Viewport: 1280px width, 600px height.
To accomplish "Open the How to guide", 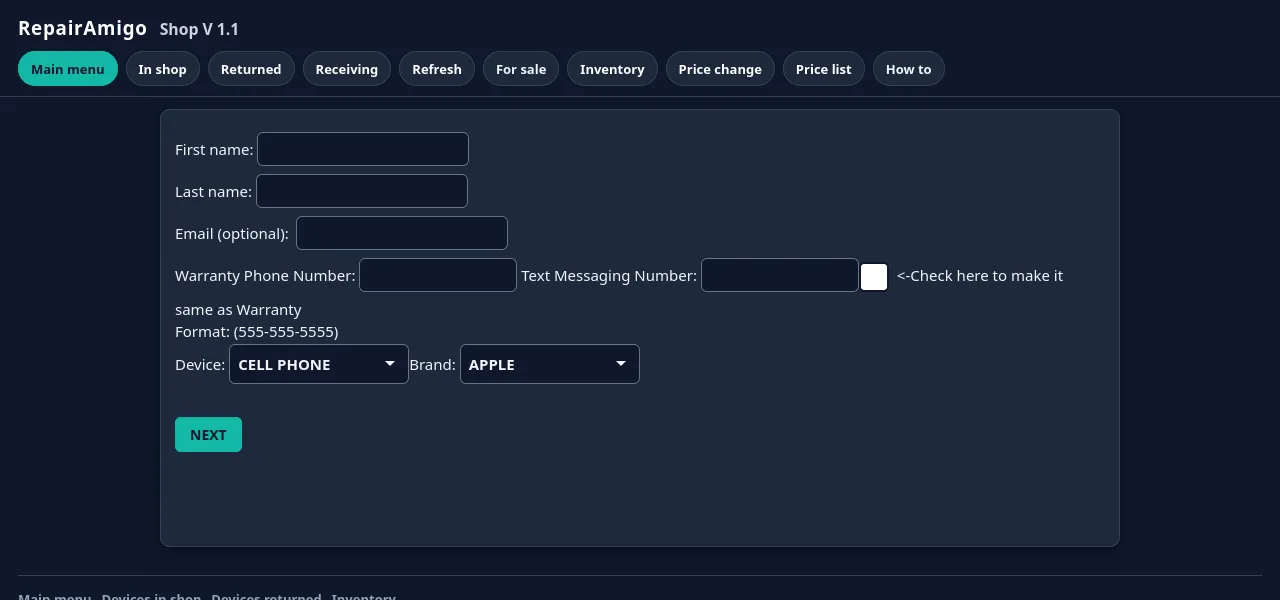I will tap(909, 69).
